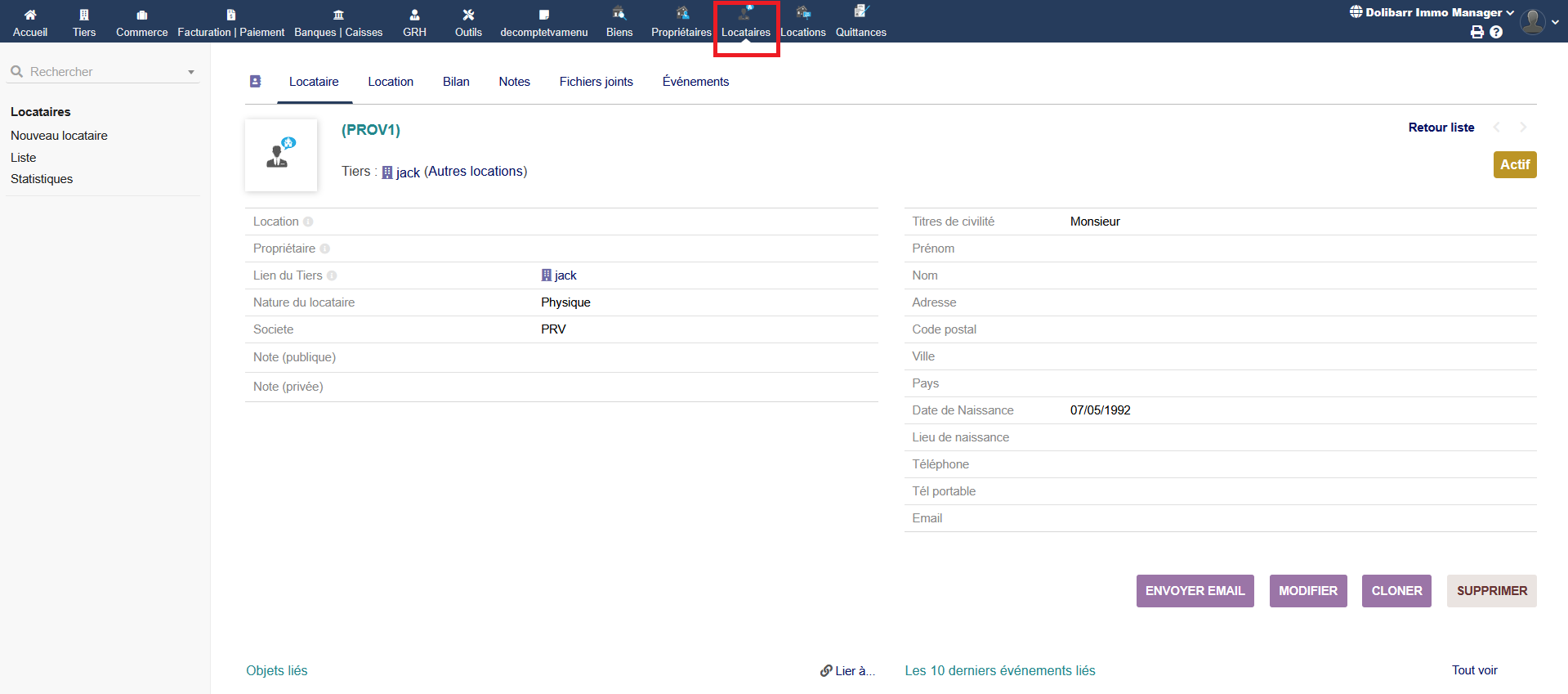Open the Accueil home icon
The image size is (1568, 694).
(x=30, y=15)
